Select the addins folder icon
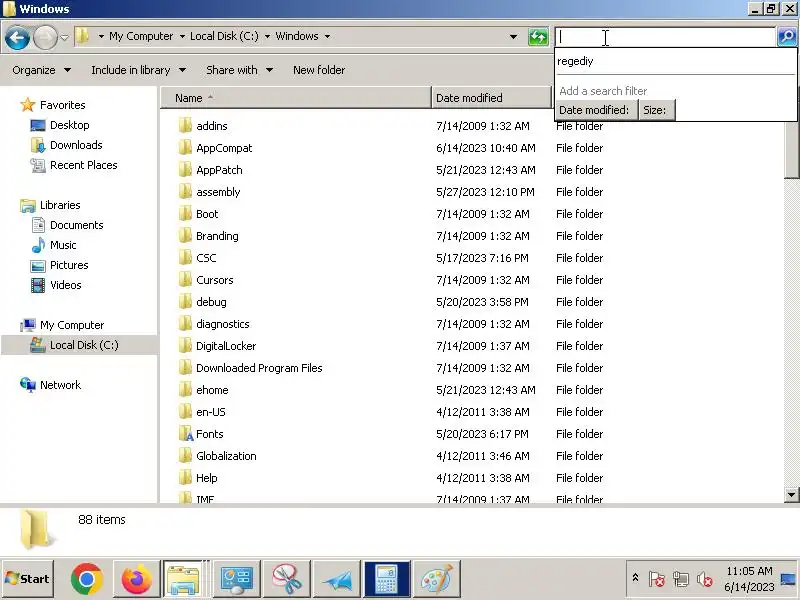 tap(185, 126)
